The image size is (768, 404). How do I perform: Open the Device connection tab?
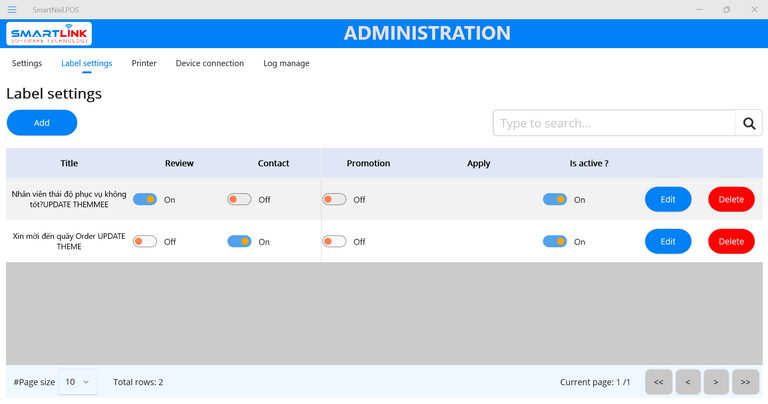[209, 63]
